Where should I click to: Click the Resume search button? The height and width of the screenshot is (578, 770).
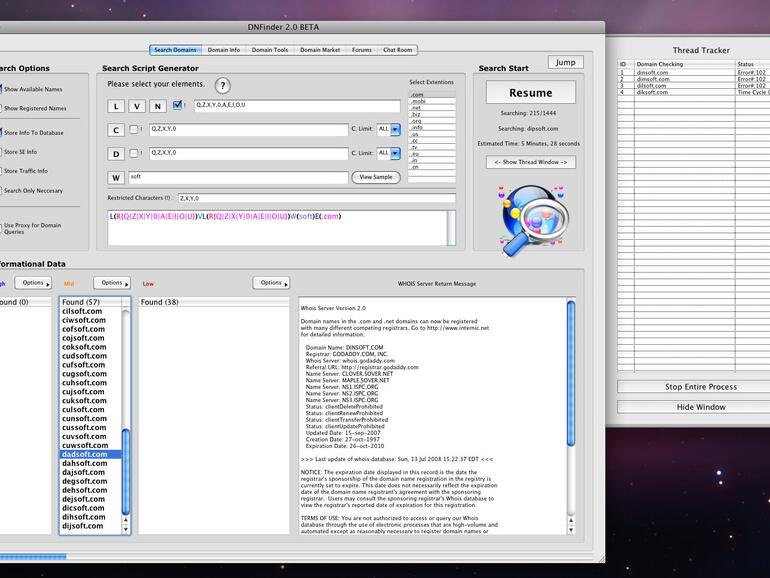530,93
